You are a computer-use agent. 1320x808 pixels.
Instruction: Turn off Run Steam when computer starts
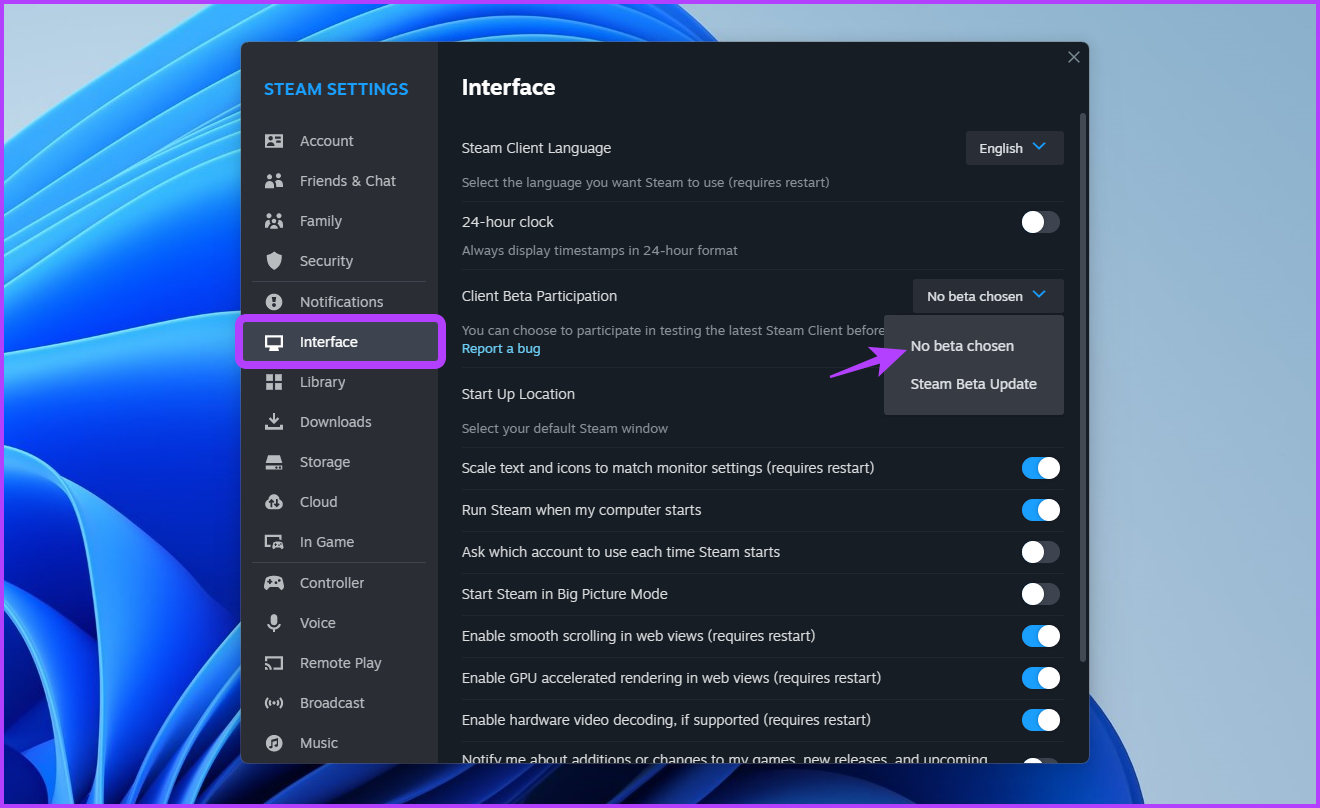pyautogui.click(x=1040, y=510)
